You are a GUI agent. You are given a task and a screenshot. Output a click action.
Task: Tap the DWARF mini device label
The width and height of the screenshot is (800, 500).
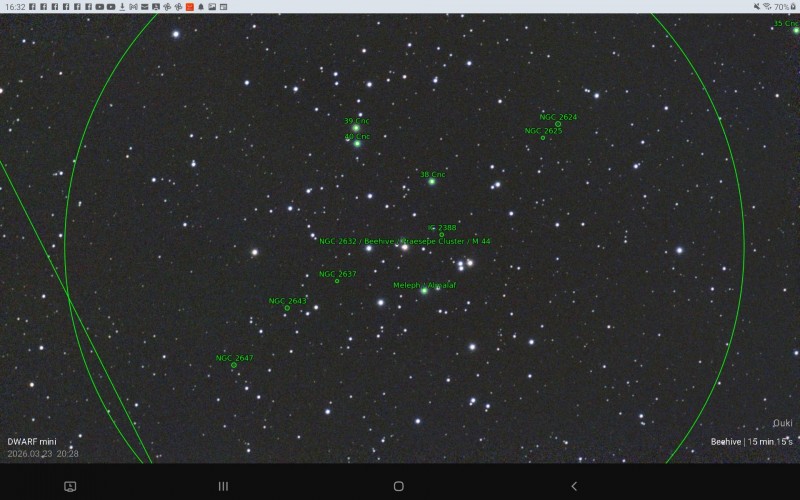coord(32,442)
